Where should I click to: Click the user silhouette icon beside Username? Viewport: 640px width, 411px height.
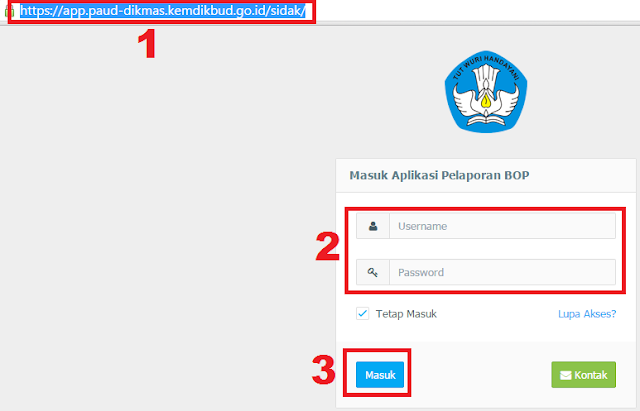(373, 226)
